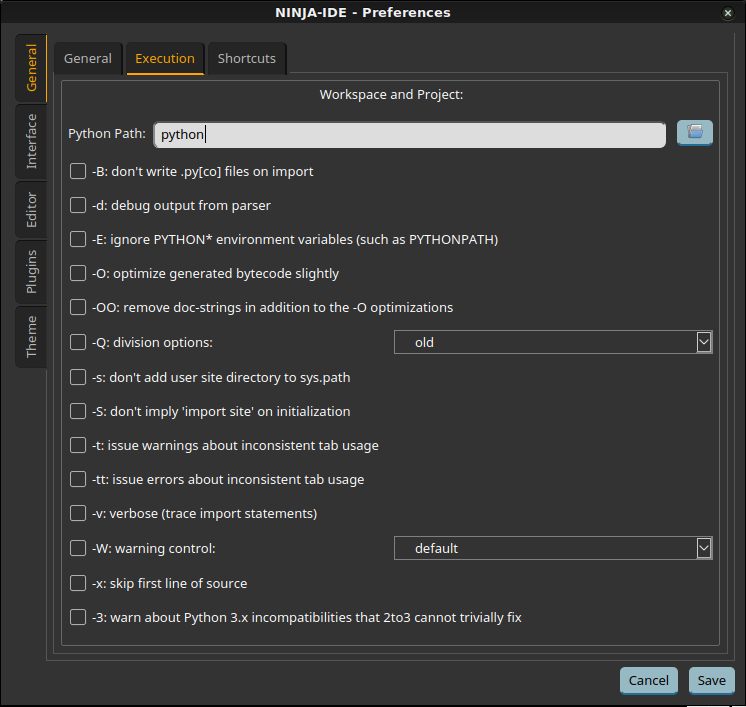The height and width of the screenshot is (707, 746).
Task: Select the General vertical sidebar tab
Action: point(31,68)
